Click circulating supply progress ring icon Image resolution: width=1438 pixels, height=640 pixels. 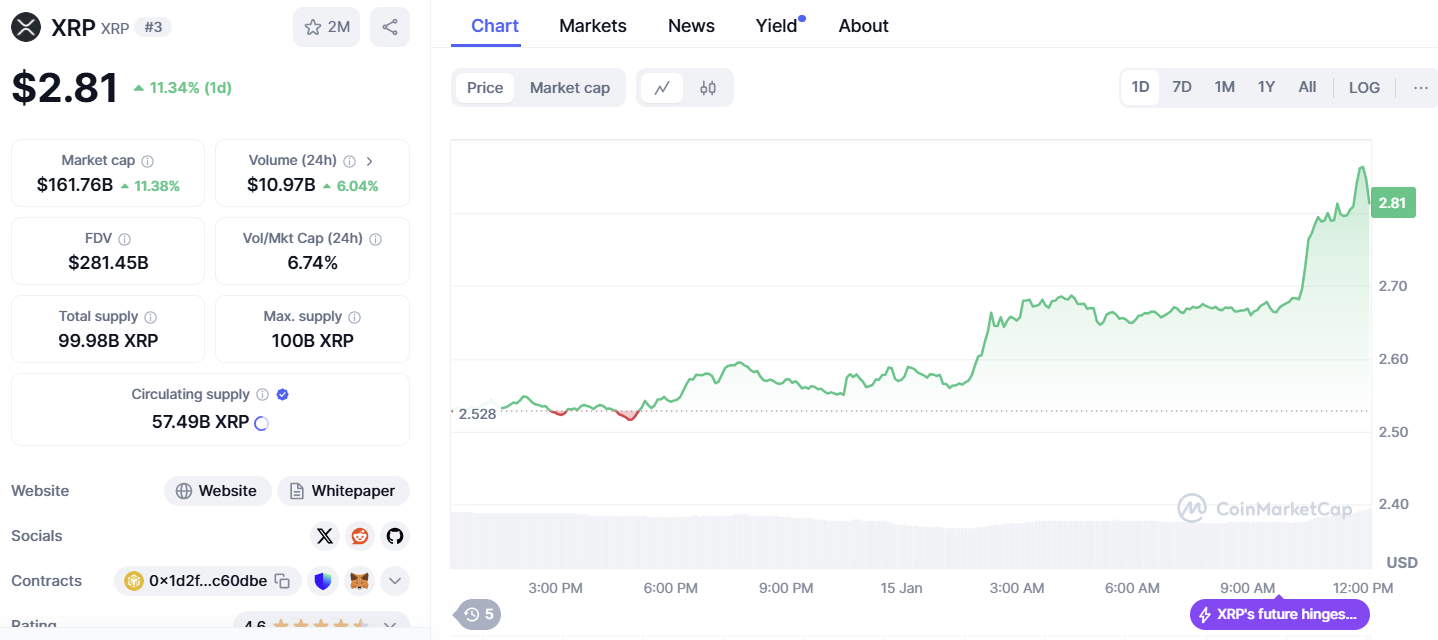[261, 423]
